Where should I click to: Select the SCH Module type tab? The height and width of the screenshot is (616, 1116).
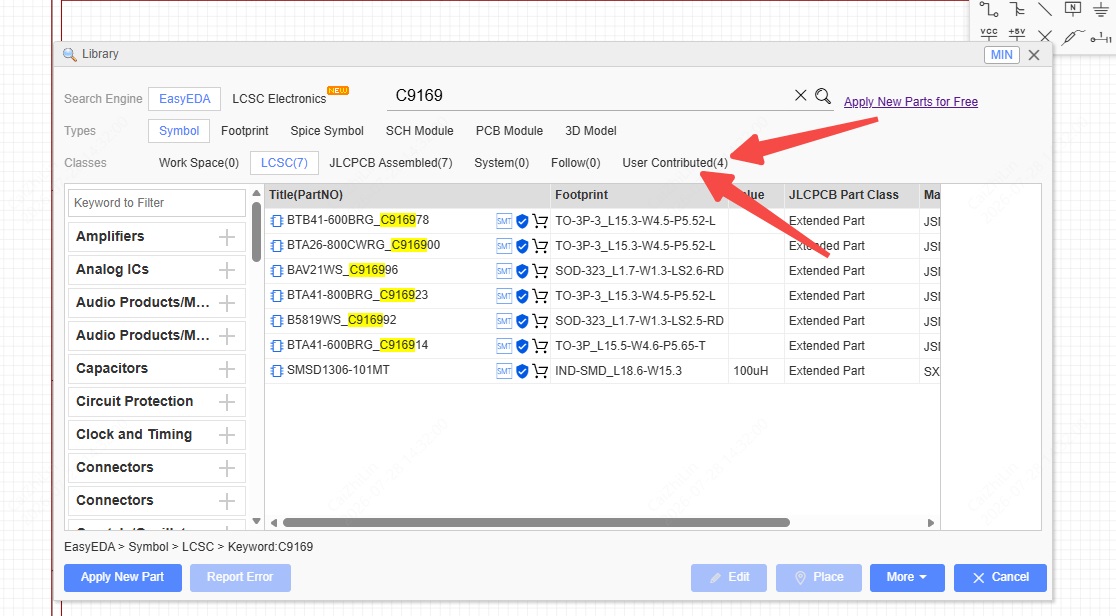(419, 131)
